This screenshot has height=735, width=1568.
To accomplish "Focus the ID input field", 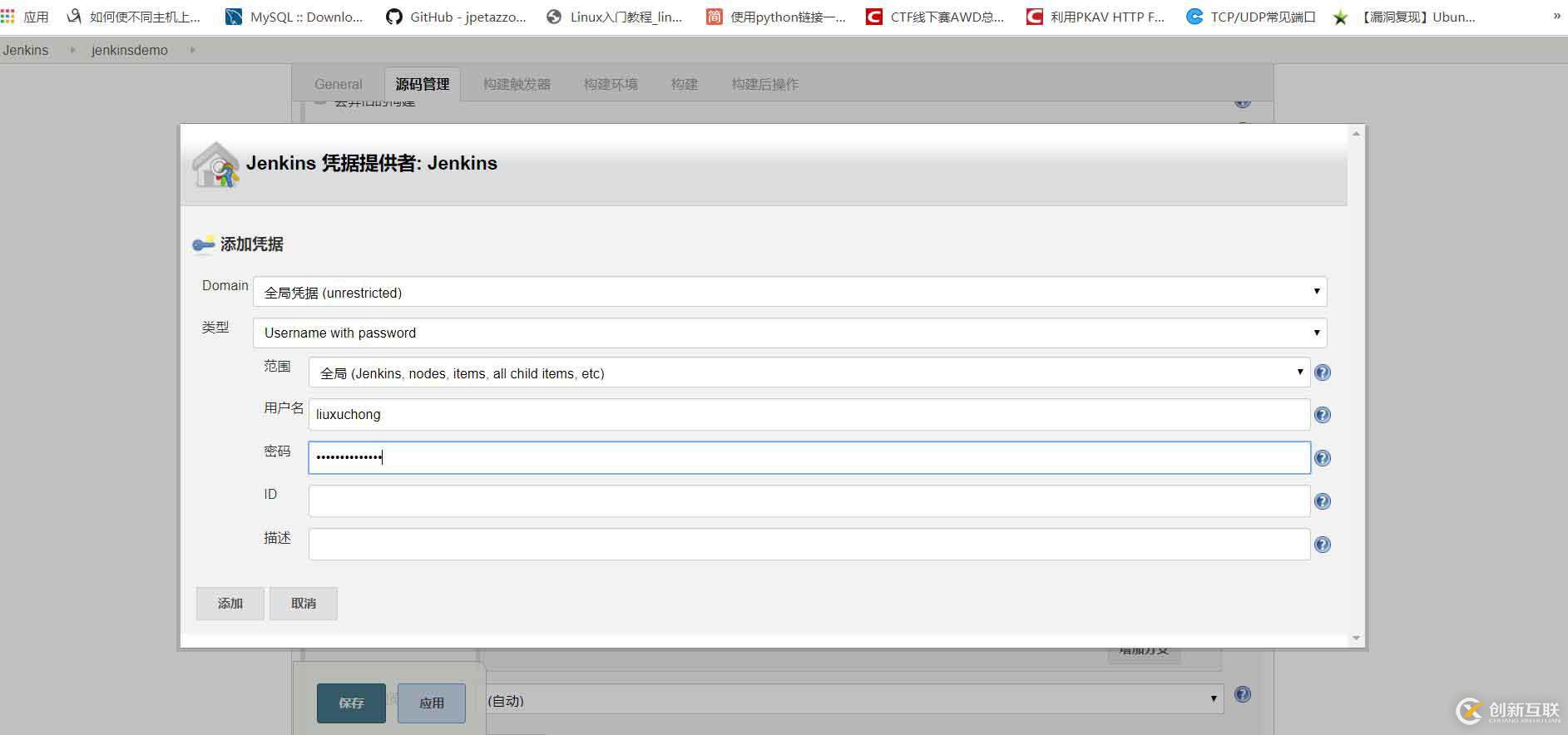I will tap(809, 501).
